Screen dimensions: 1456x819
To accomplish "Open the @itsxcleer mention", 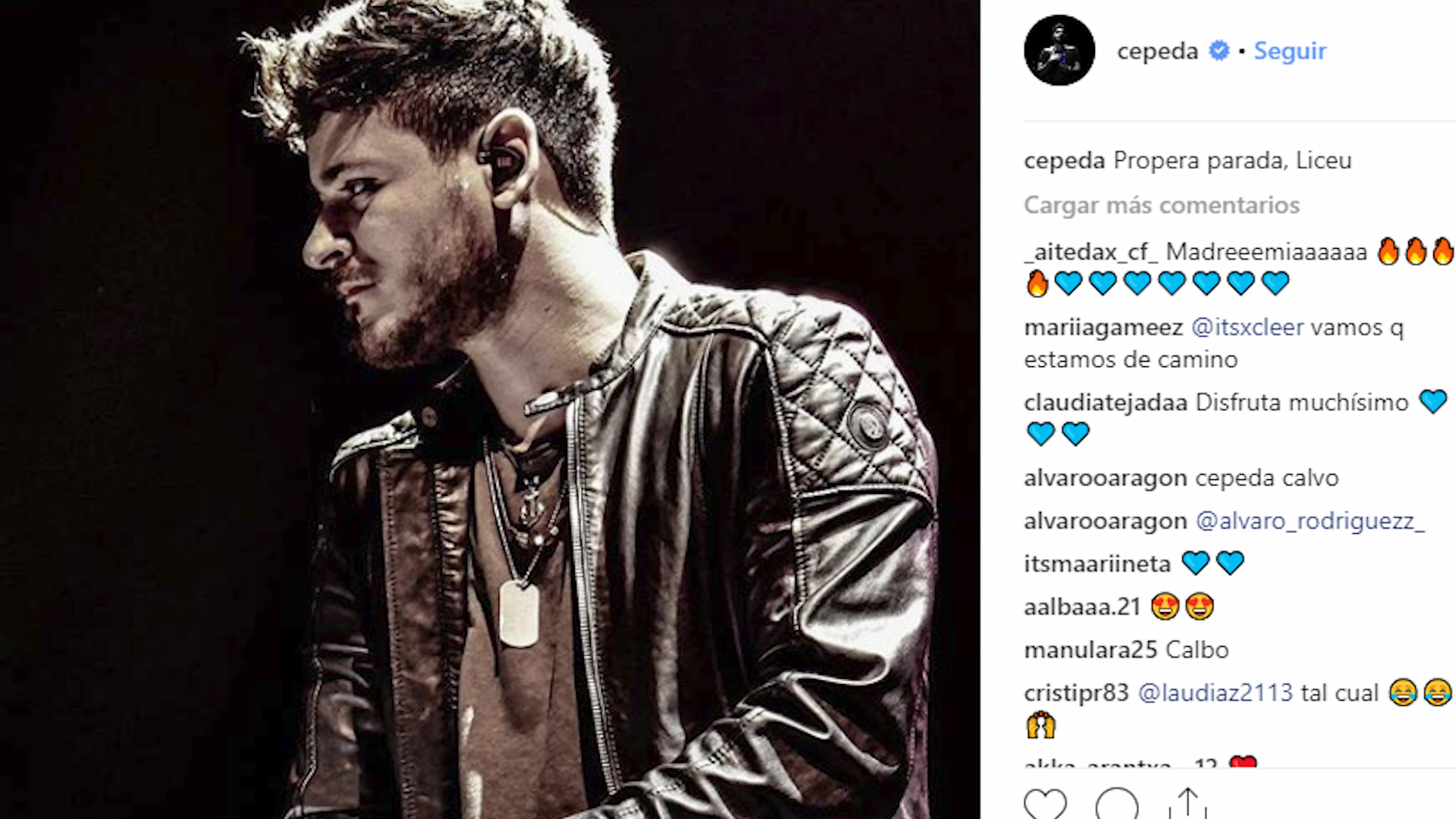I will 1247,327.
